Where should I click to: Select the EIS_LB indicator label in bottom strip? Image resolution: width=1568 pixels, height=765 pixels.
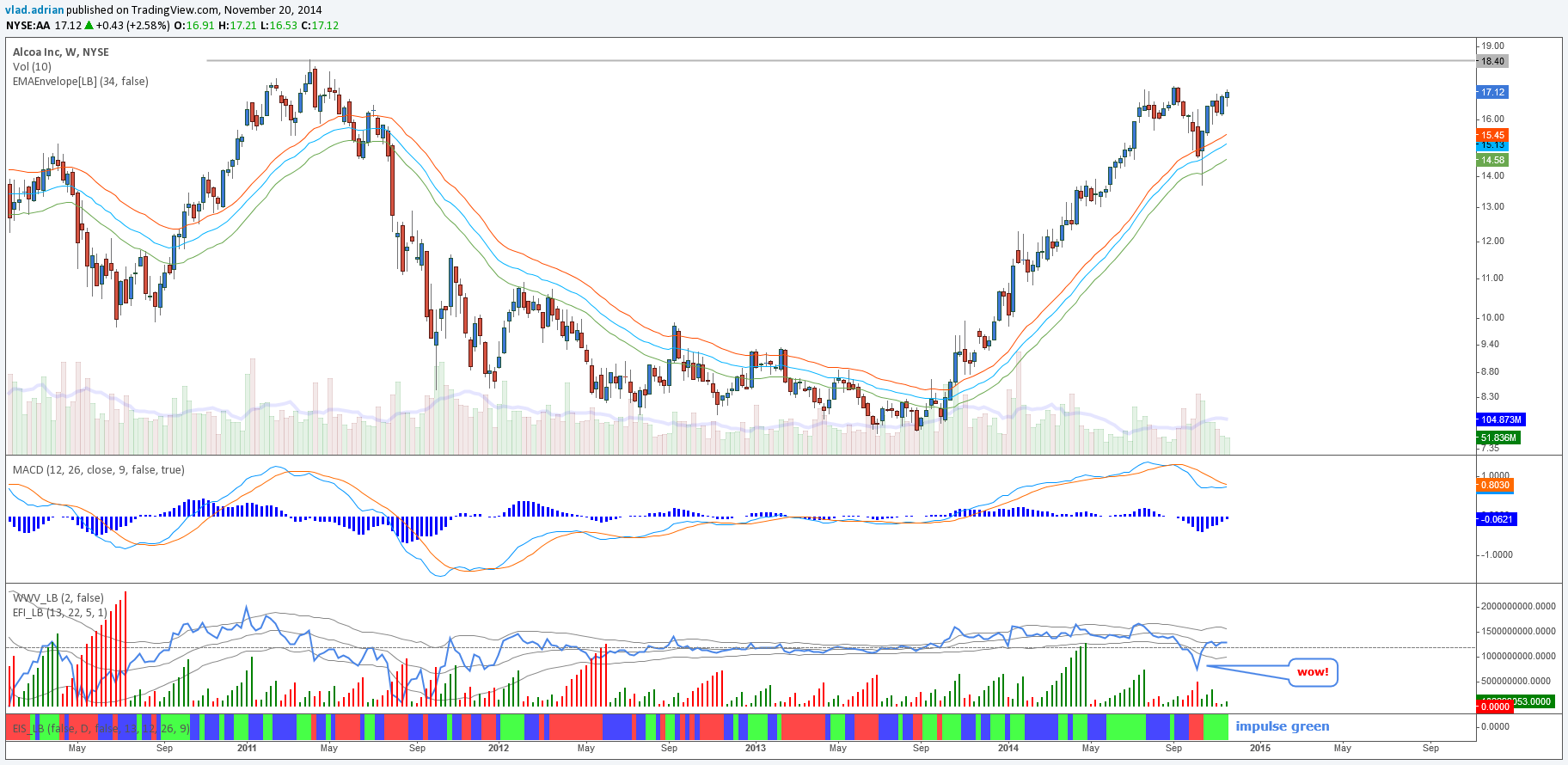101,728
